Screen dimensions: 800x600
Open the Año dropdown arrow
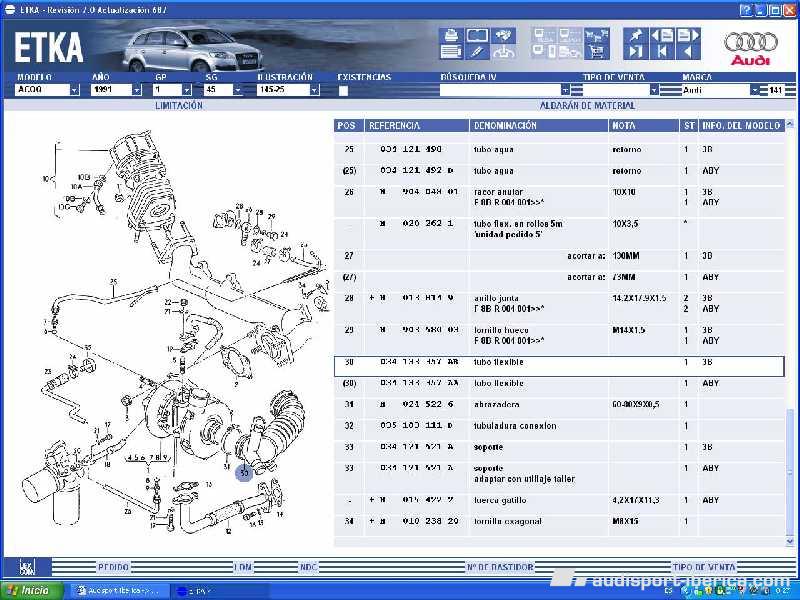click(137, 90)
